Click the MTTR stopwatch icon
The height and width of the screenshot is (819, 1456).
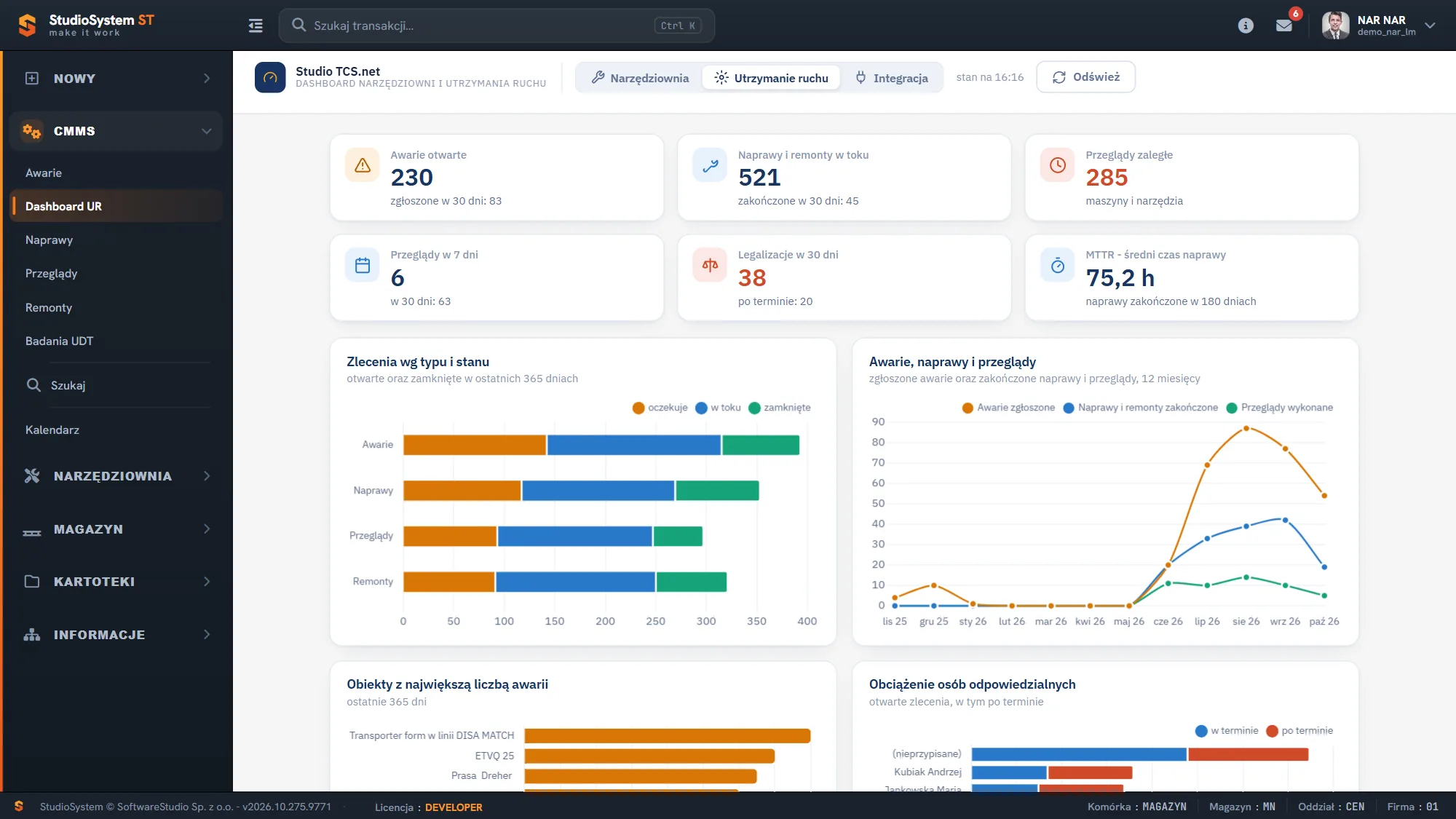click(1058, 266)
